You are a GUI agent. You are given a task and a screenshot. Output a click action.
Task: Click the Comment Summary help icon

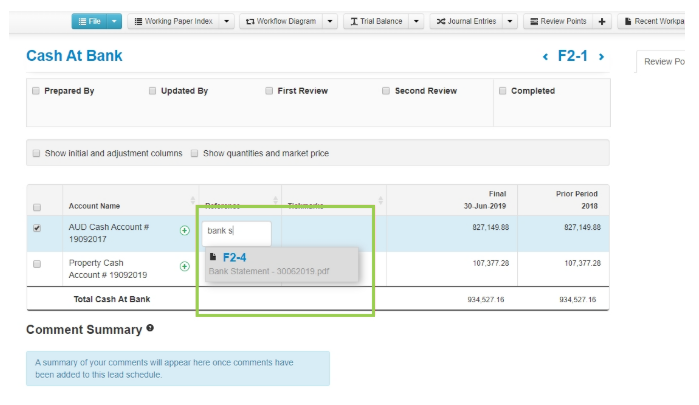150,328
